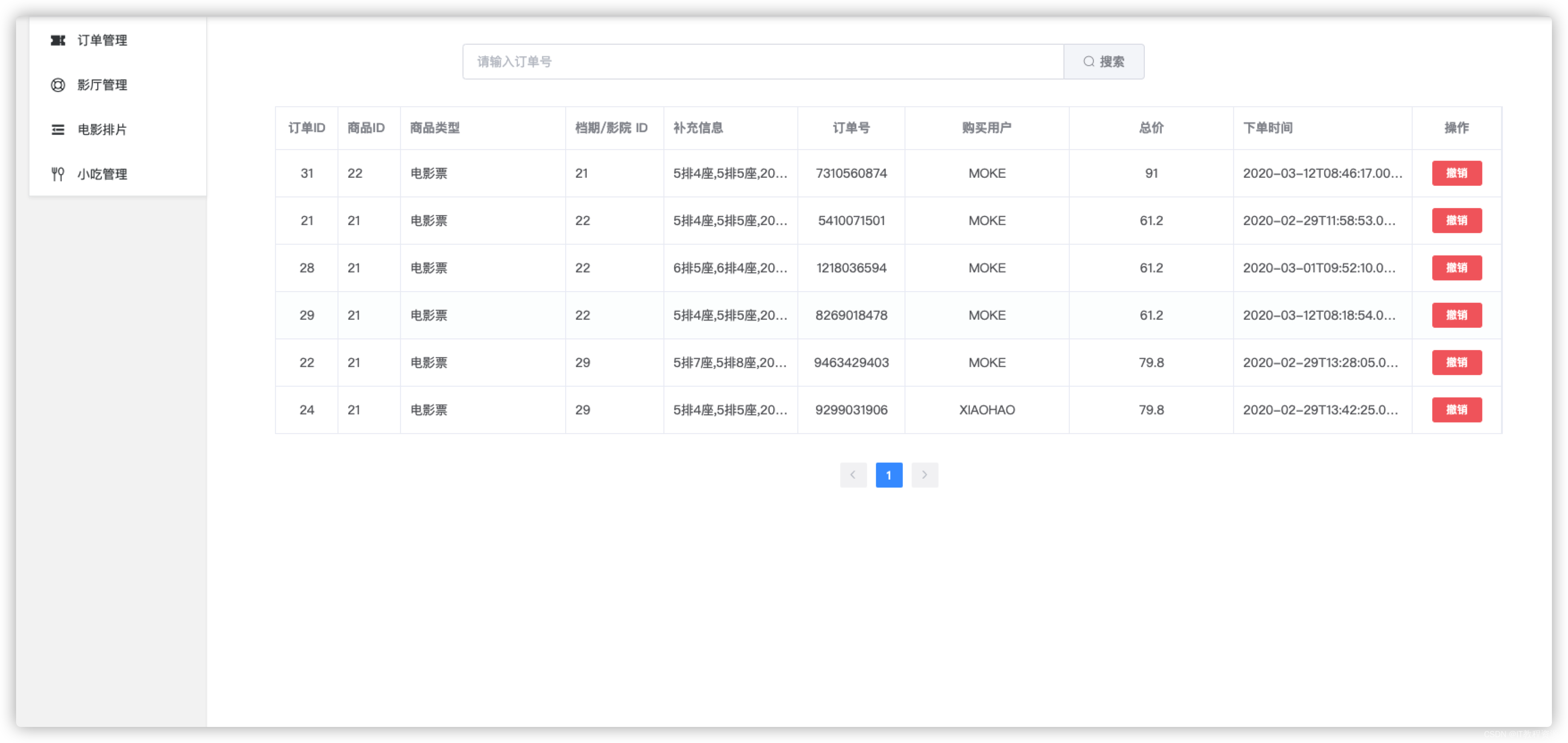The image size is (1568, 743).
Task: Click the magnifier icon in the search button
Action: click(1088, 62)
